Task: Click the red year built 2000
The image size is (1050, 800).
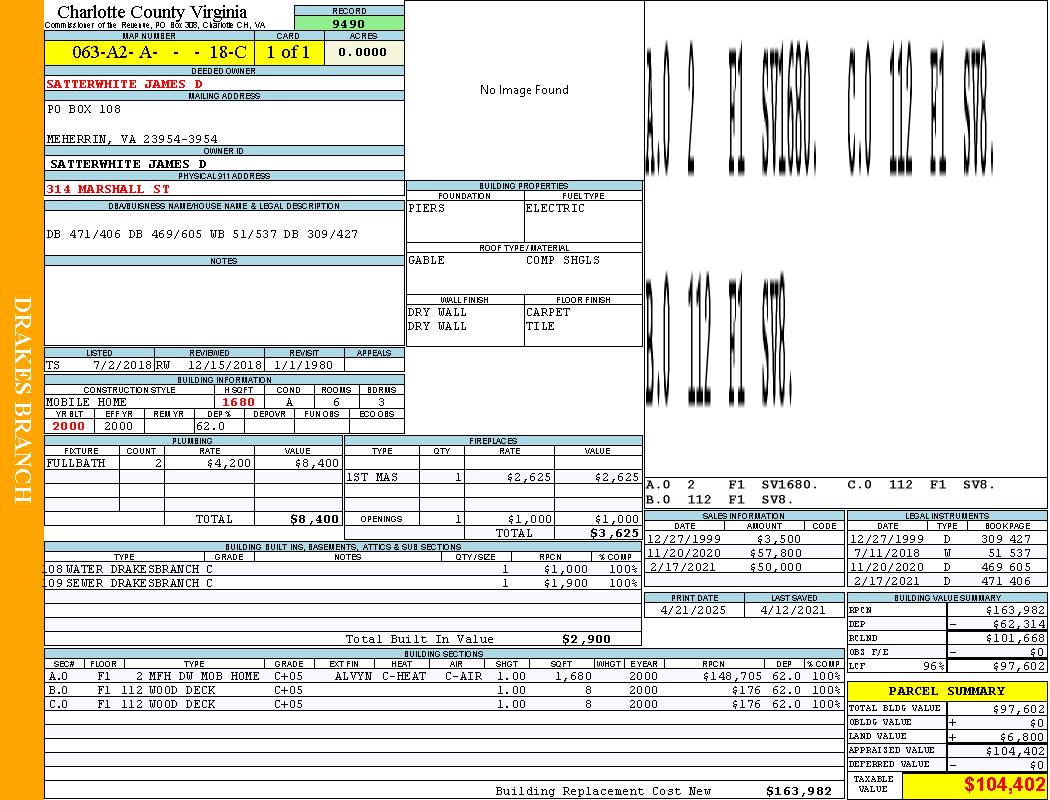Action: 69,426
